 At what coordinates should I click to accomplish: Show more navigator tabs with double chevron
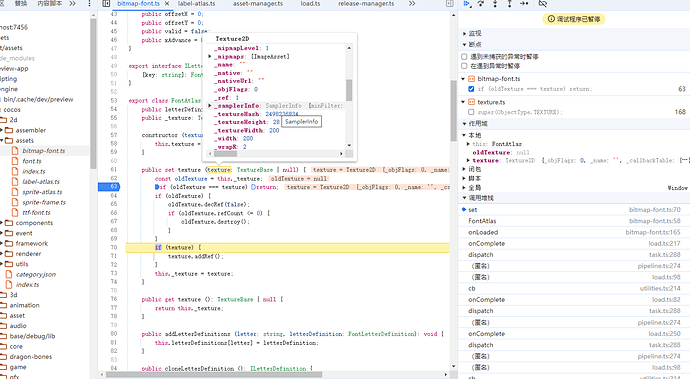click(72, 4)
